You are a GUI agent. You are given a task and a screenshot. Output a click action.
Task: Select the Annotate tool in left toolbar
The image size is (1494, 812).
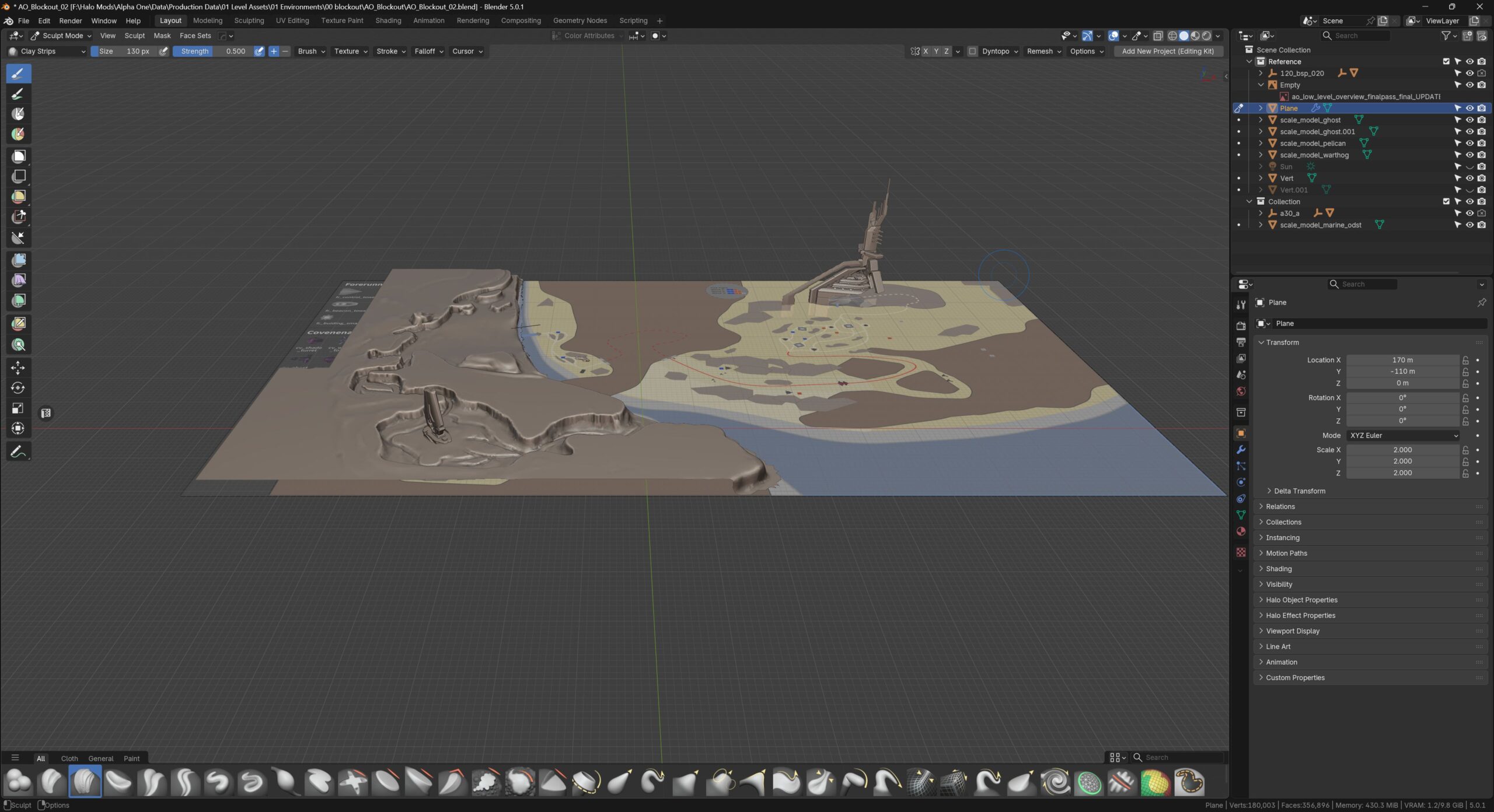pyautogui.click(x=18, y=452)
